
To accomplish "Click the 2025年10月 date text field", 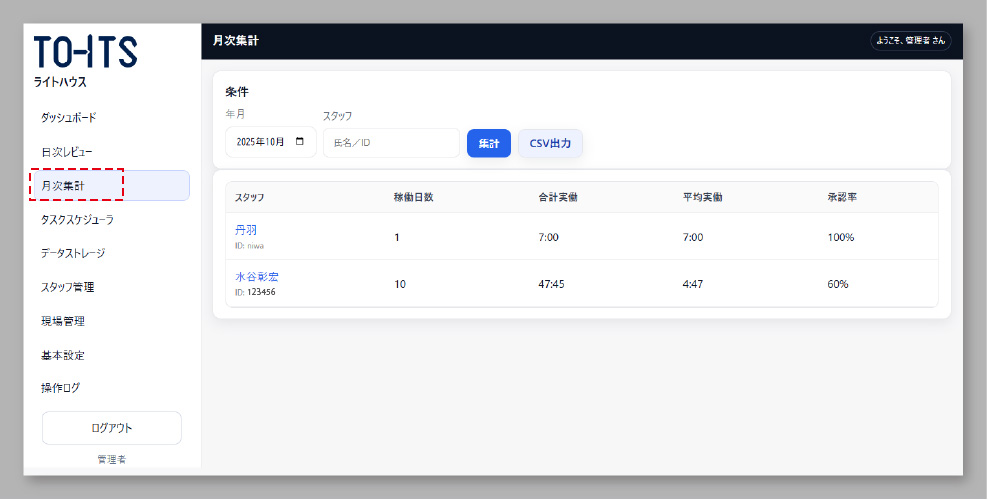I will 260,143.
